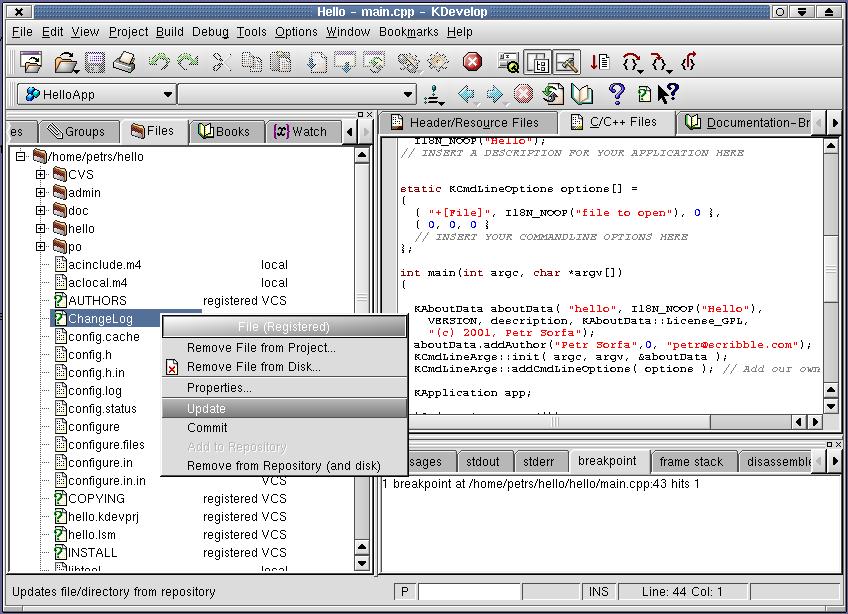This screenshot has height=614, width=848.
Task: Select AUTHORS file in the tree
Action: click(97, 301)
